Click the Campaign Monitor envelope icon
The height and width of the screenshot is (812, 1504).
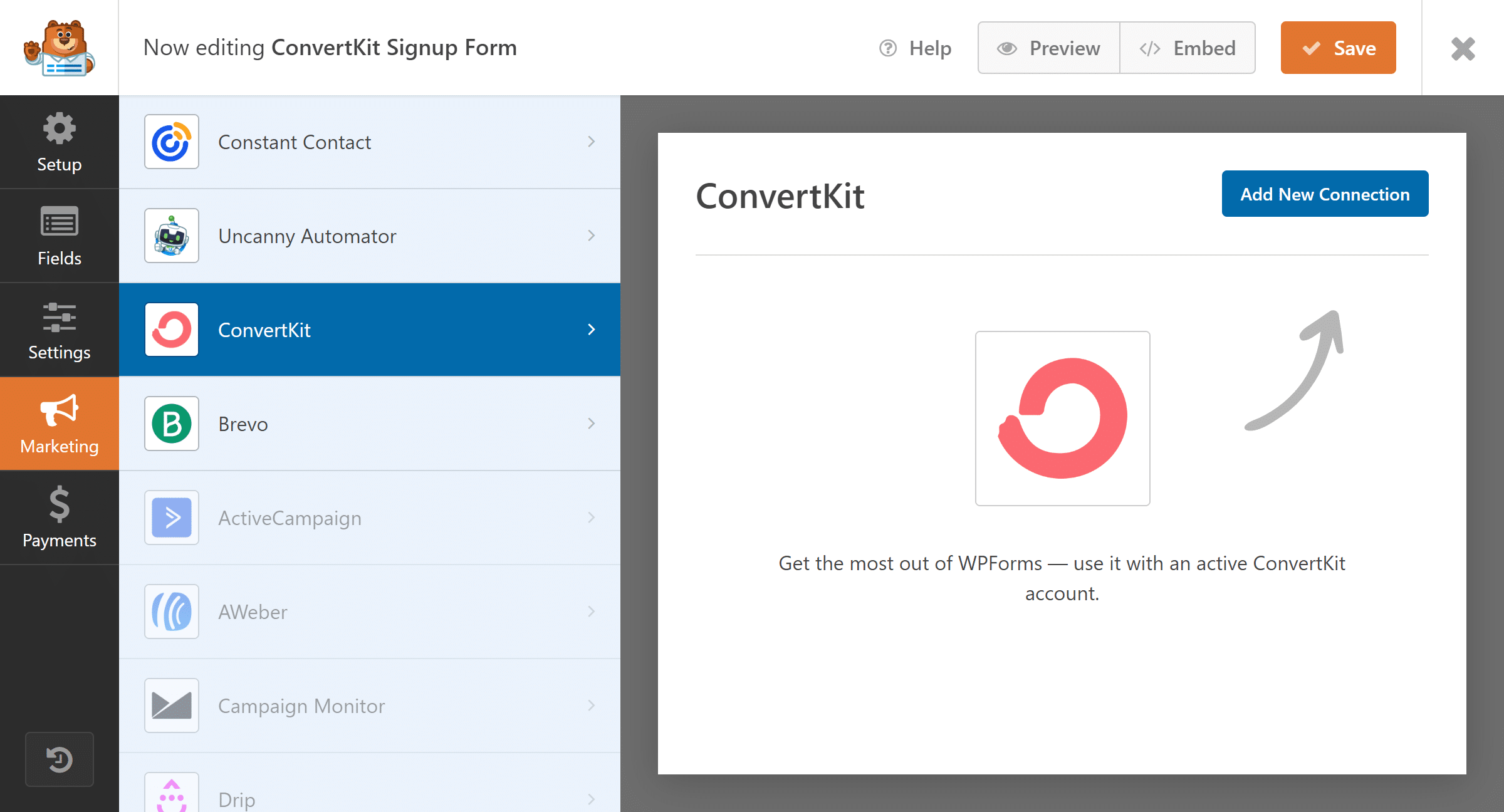[172, 705]
